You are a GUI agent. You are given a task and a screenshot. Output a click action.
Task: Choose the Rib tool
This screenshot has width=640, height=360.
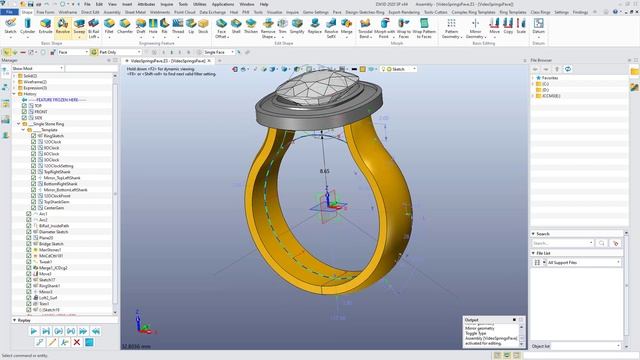point(164,27)
